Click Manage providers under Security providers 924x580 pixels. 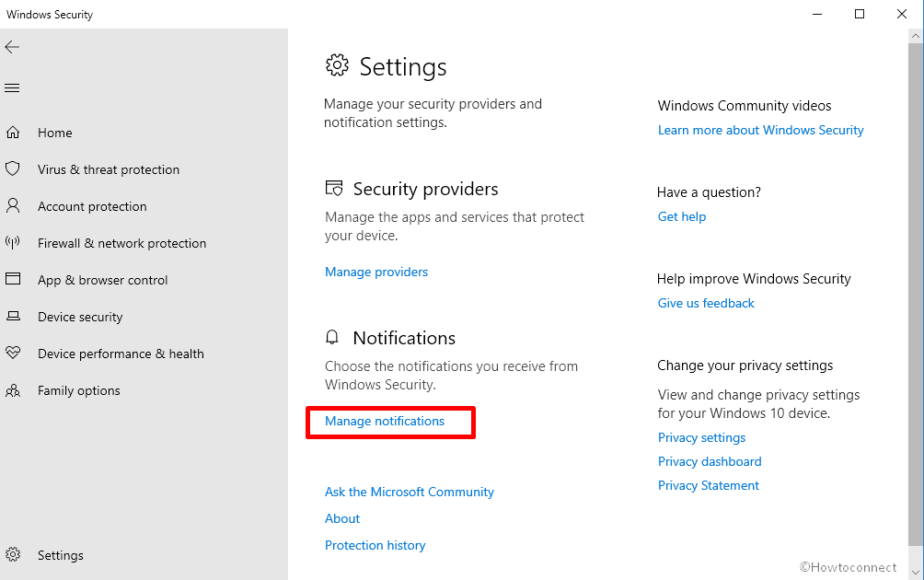(376, 271)
